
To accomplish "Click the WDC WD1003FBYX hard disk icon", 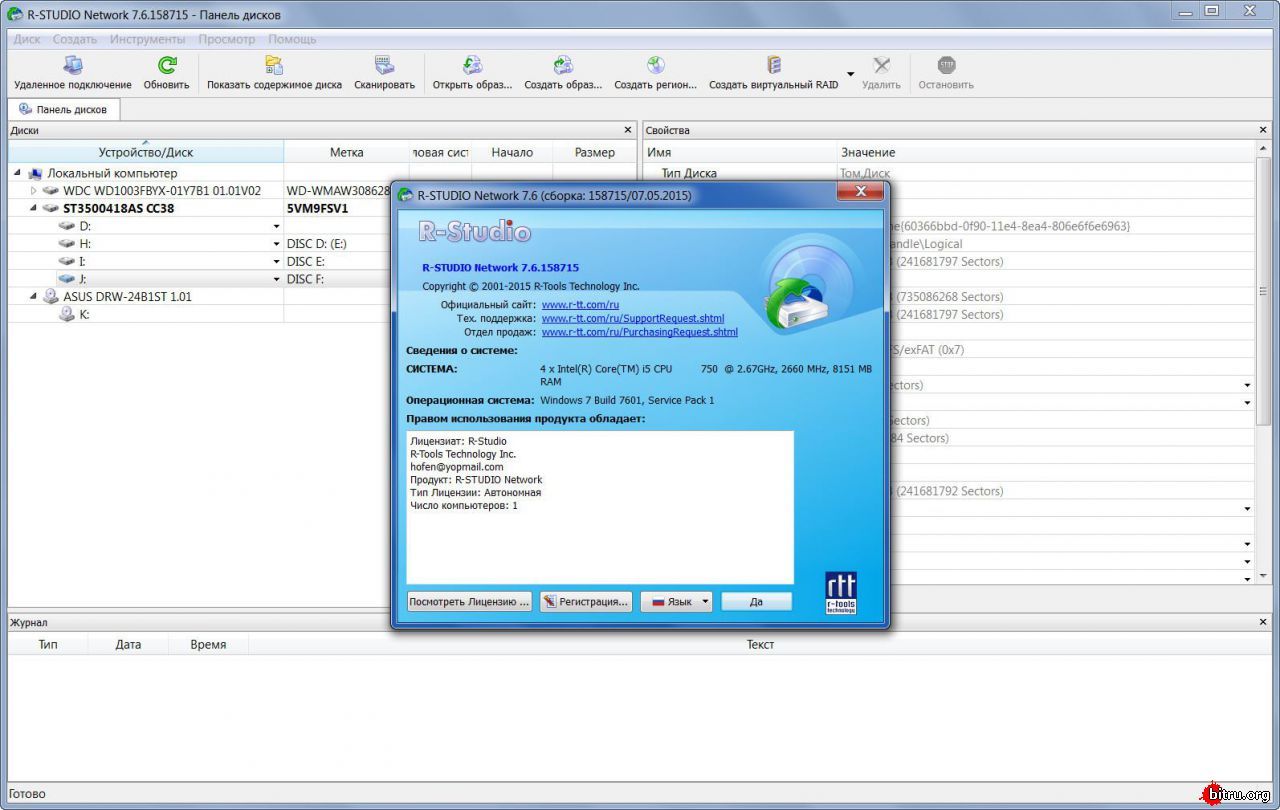I will click(x=51, y=191).
